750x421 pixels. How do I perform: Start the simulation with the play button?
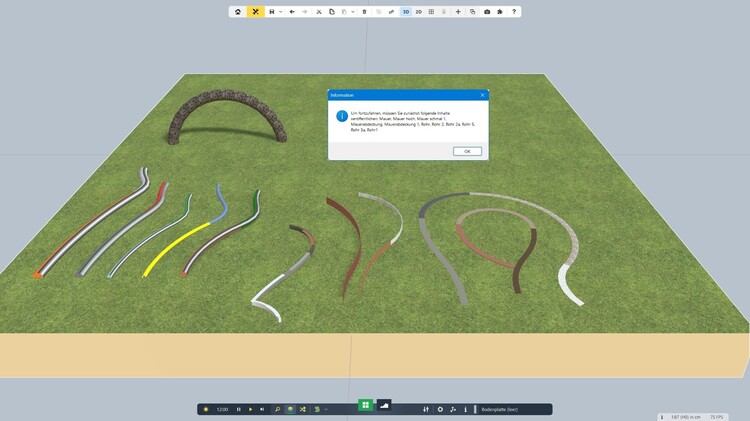(250, 410)
